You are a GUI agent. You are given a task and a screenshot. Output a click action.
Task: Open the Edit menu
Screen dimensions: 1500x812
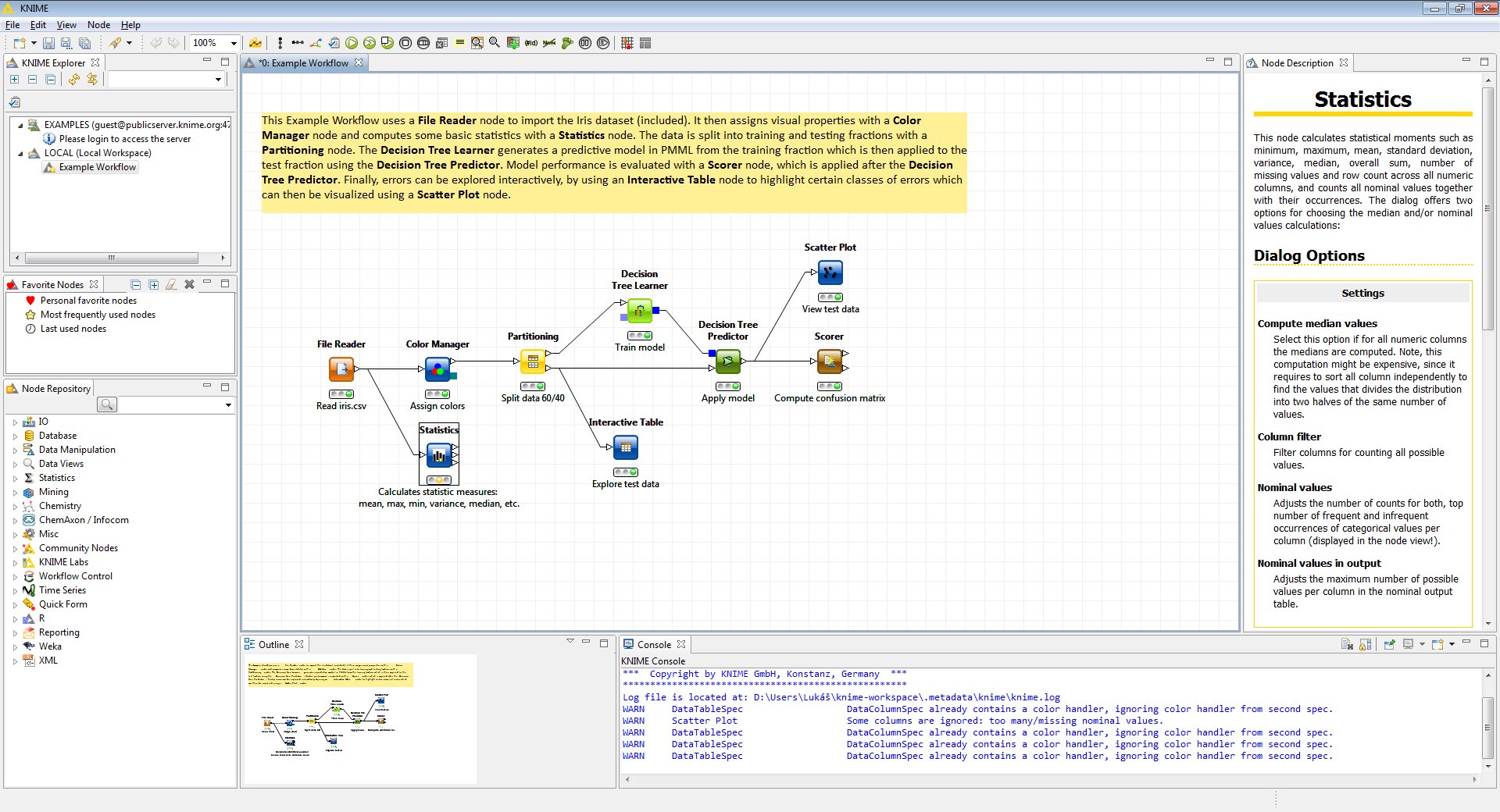(37, 25)
